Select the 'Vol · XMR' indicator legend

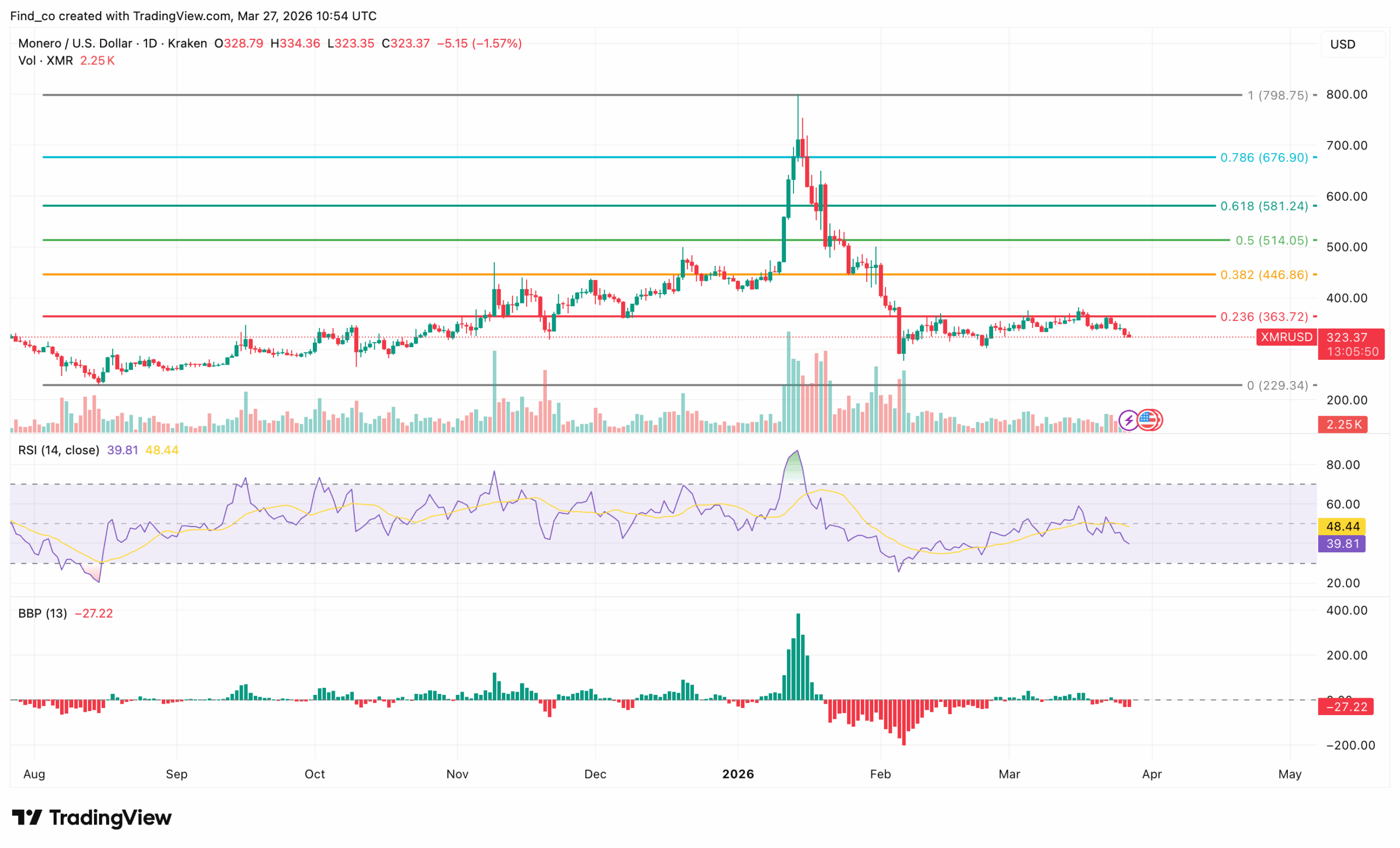tap(45, 60)
